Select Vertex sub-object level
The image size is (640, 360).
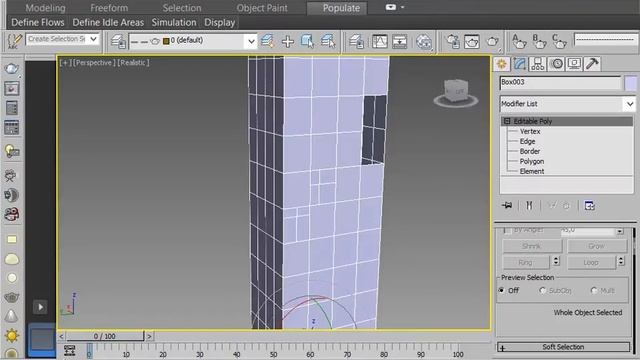530,131
